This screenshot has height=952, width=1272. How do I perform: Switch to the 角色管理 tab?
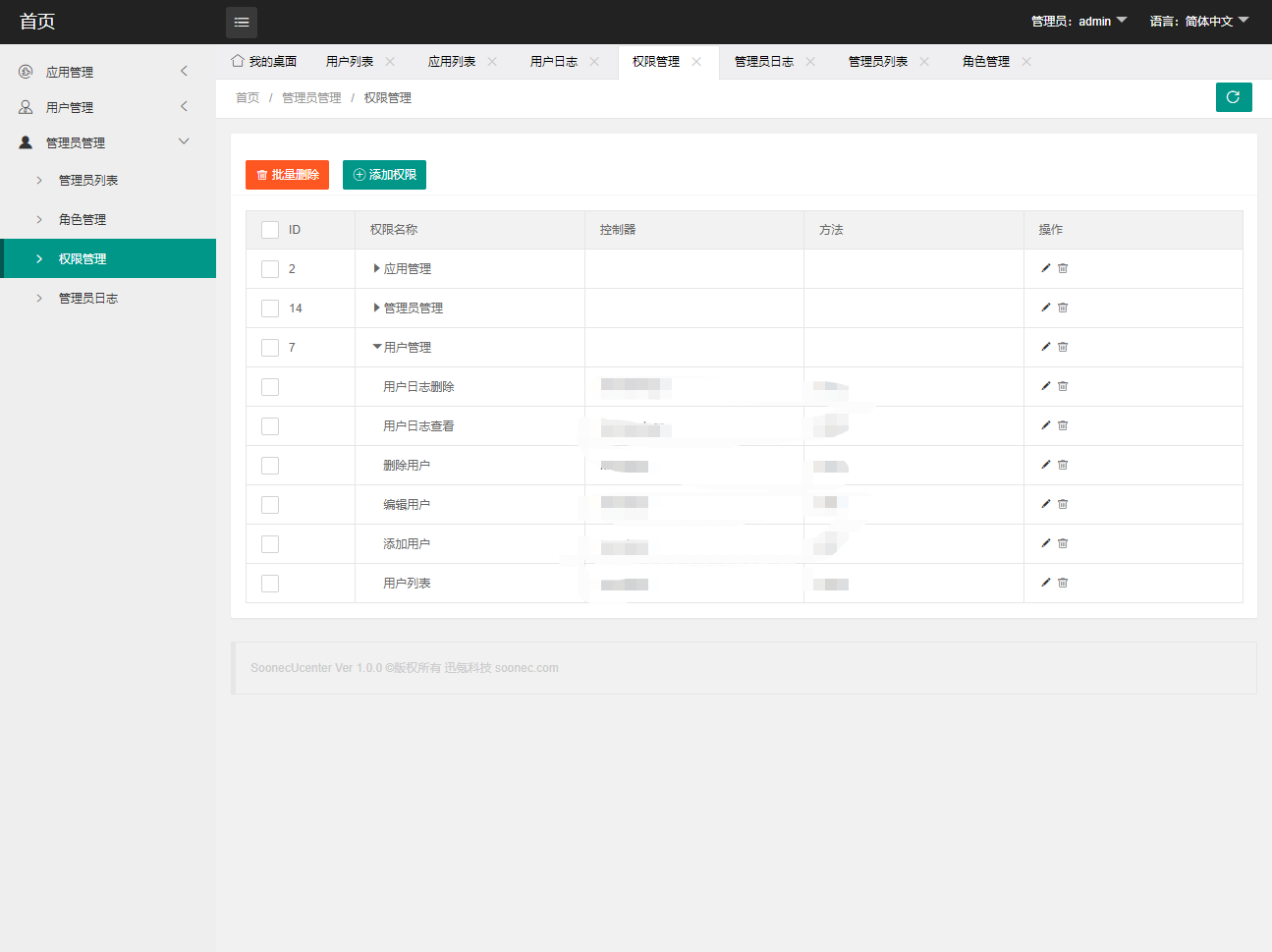click(x=985, y=61)
